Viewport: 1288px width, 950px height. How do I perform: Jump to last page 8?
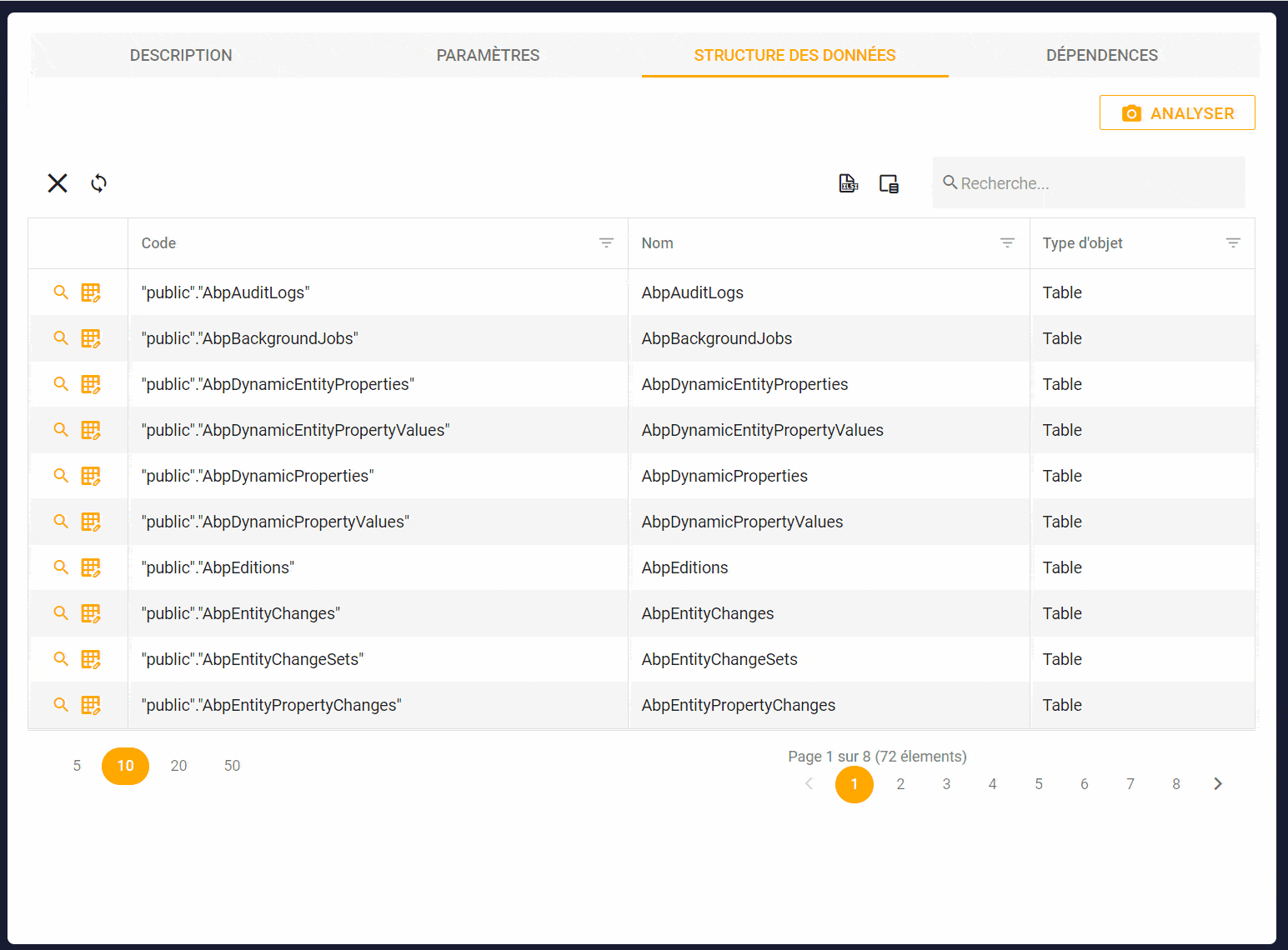tap(1176, 784)
